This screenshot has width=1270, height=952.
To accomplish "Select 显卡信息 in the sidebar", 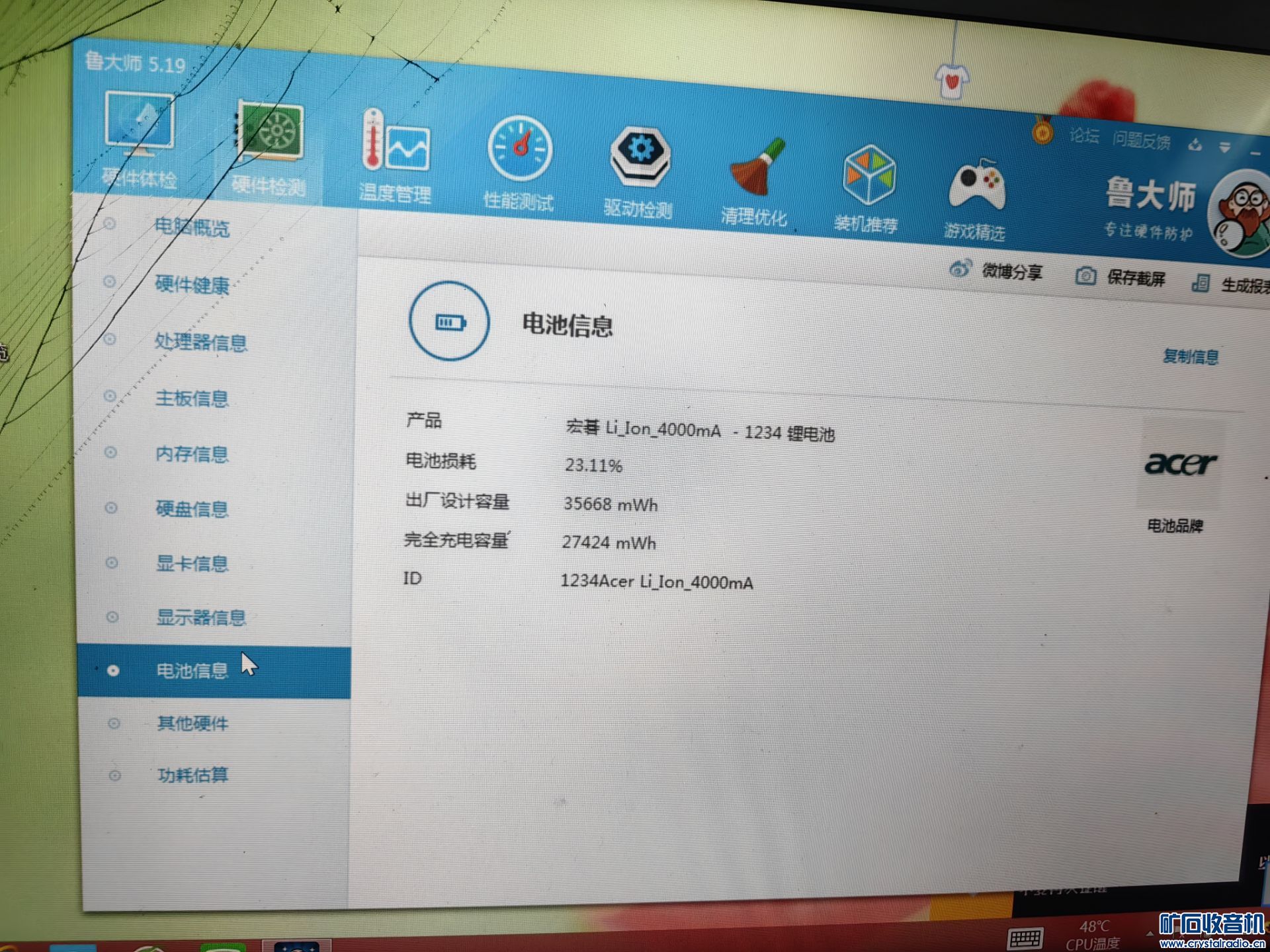I will 192,563.
